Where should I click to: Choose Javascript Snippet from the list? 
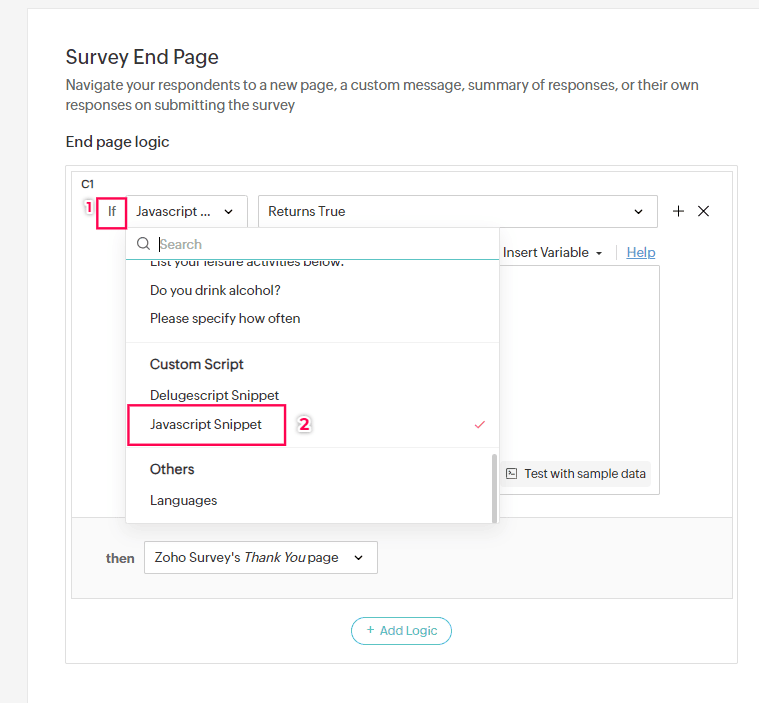206,425
